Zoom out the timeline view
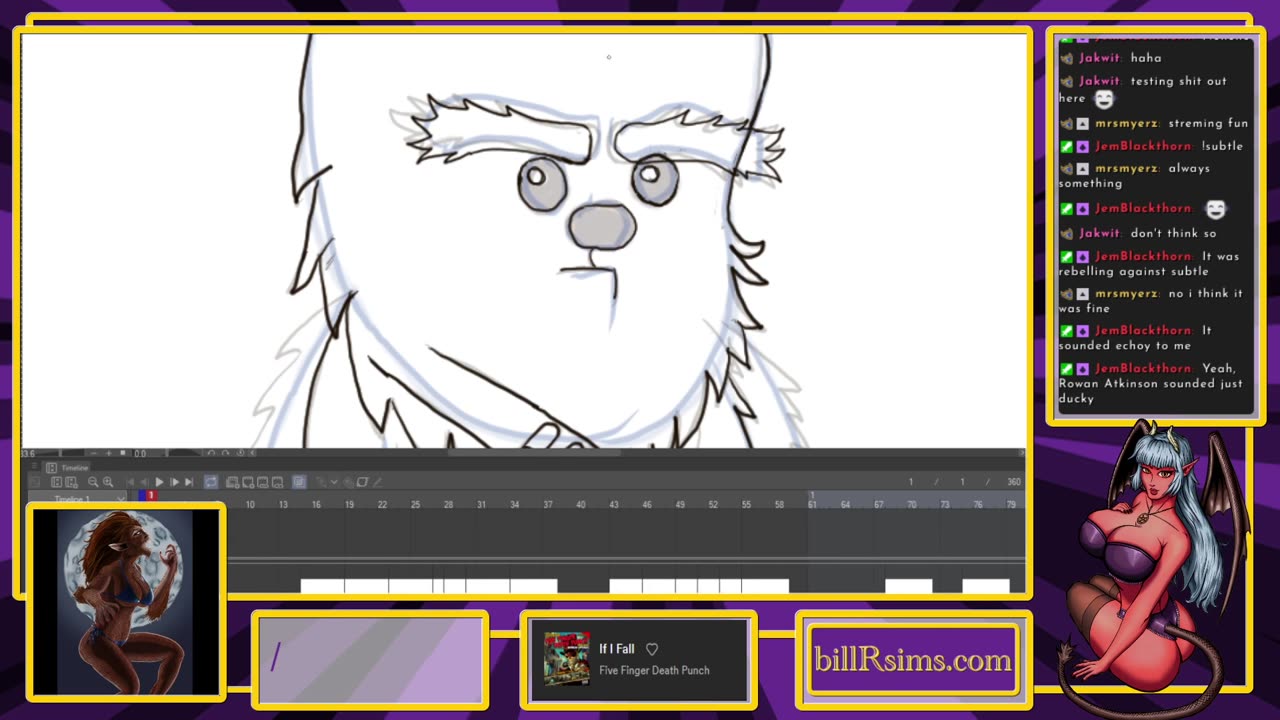Viewport: 1280px width, 720px height. tap(93, 482)
